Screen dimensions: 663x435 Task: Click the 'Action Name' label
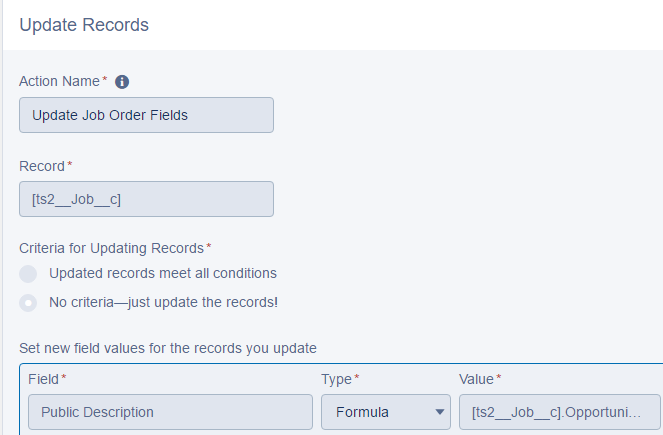(59, 81)
